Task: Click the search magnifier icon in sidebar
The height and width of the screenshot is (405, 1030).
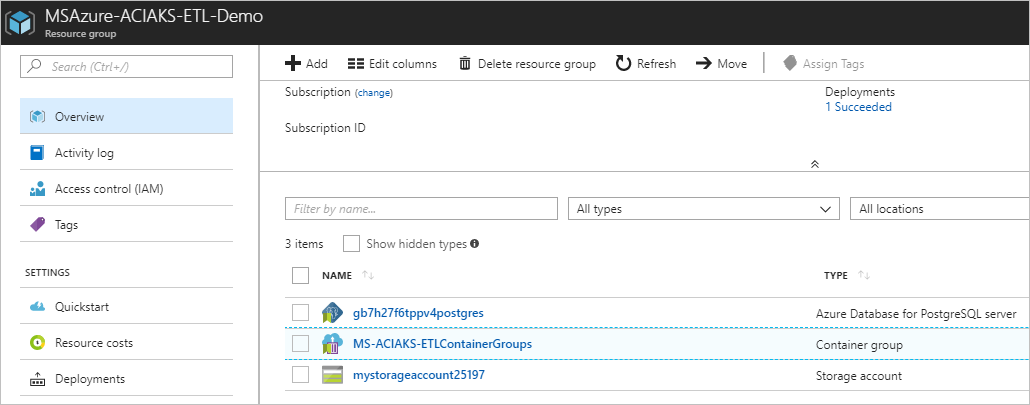Action: pos(36,66)
